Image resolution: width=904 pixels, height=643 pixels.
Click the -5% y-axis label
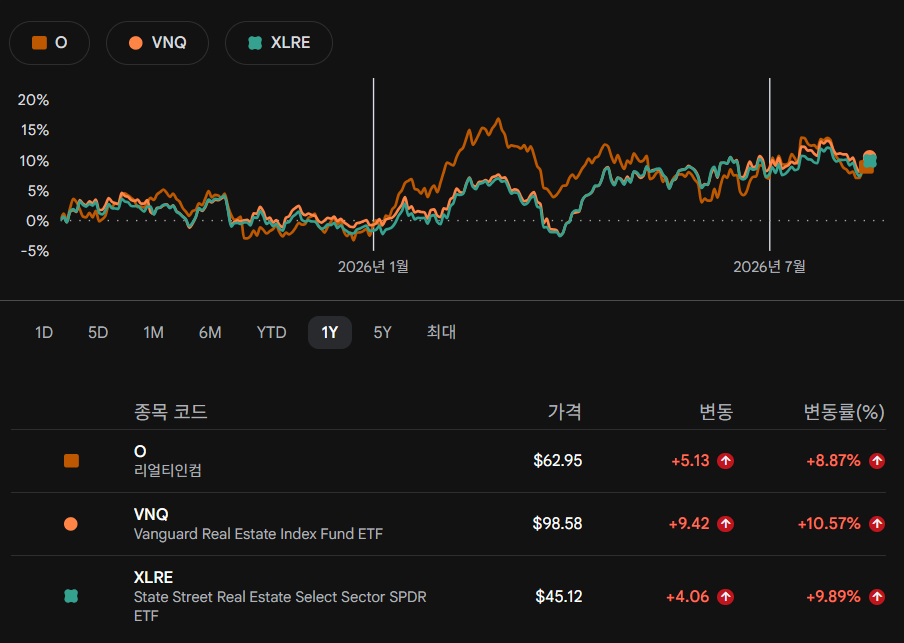(35, 251)
